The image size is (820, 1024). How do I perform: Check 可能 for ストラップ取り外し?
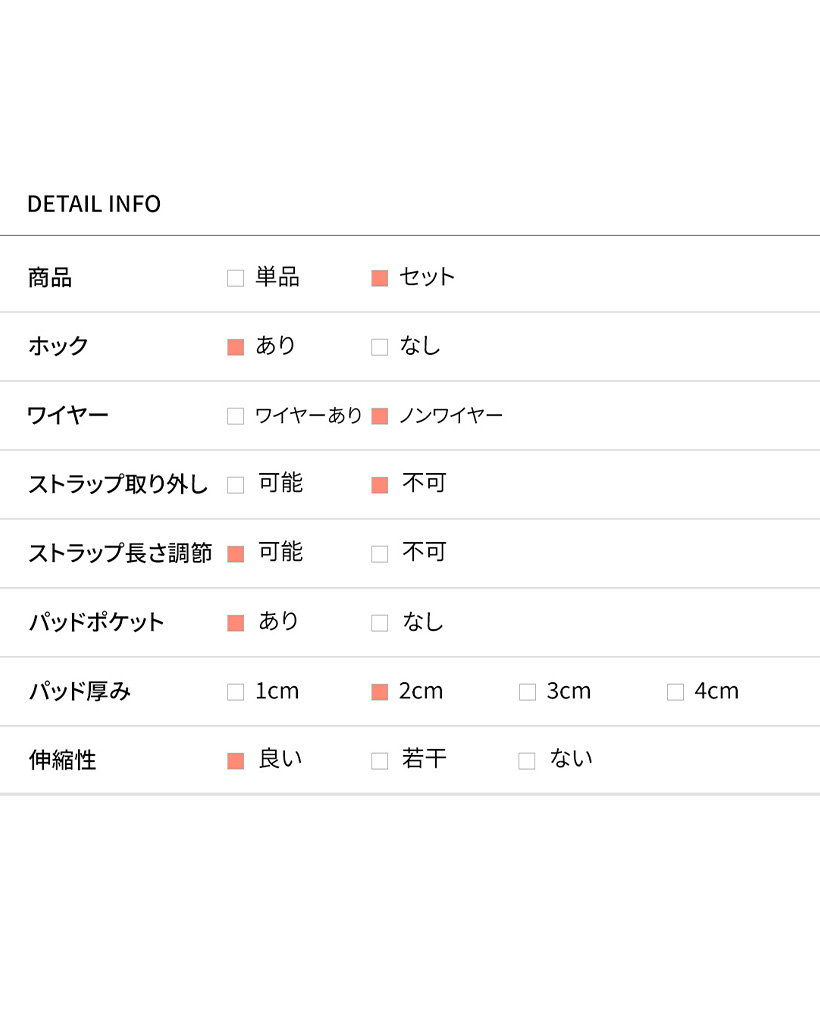point(236,485)
